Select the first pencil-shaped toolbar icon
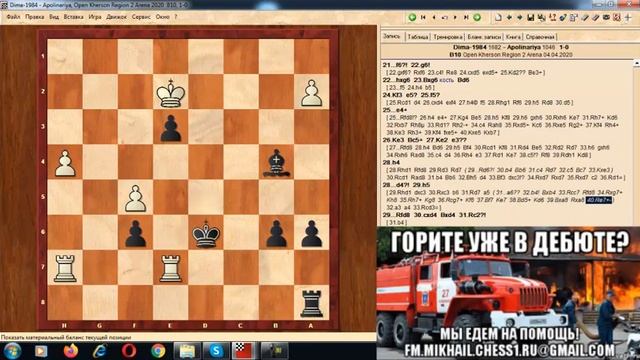 585,17
